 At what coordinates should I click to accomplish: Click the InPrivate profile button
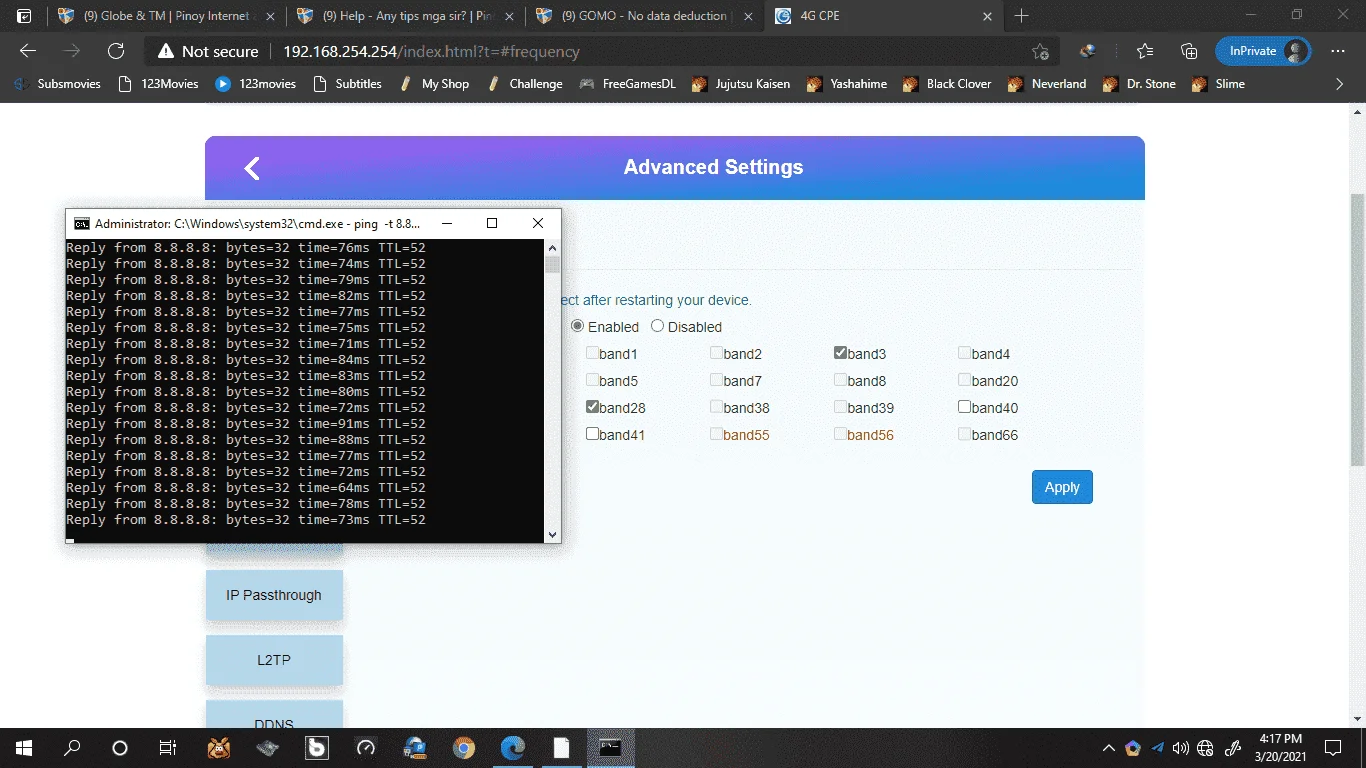tap(1263, 51)
